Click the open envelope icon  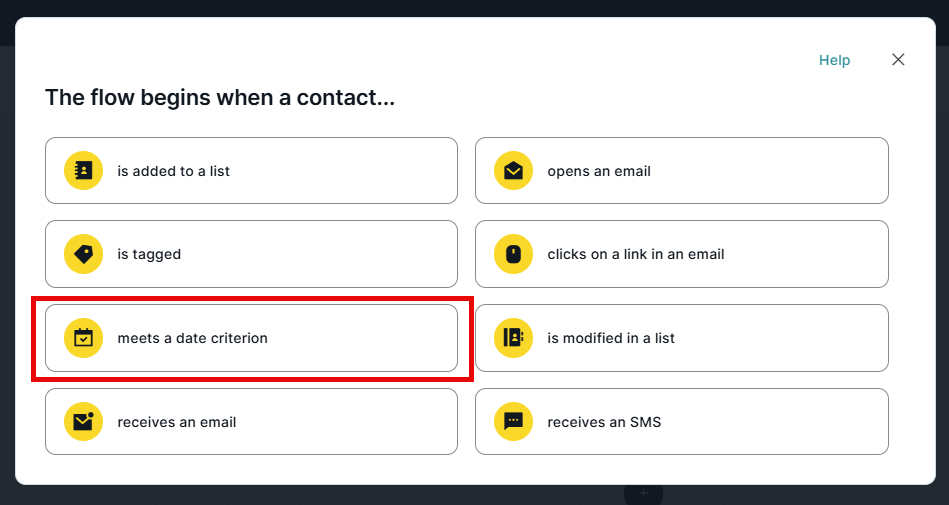point(513,171)
